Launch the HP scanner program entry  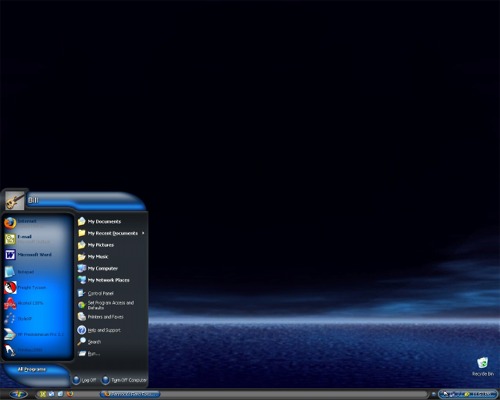click(37, 334)
